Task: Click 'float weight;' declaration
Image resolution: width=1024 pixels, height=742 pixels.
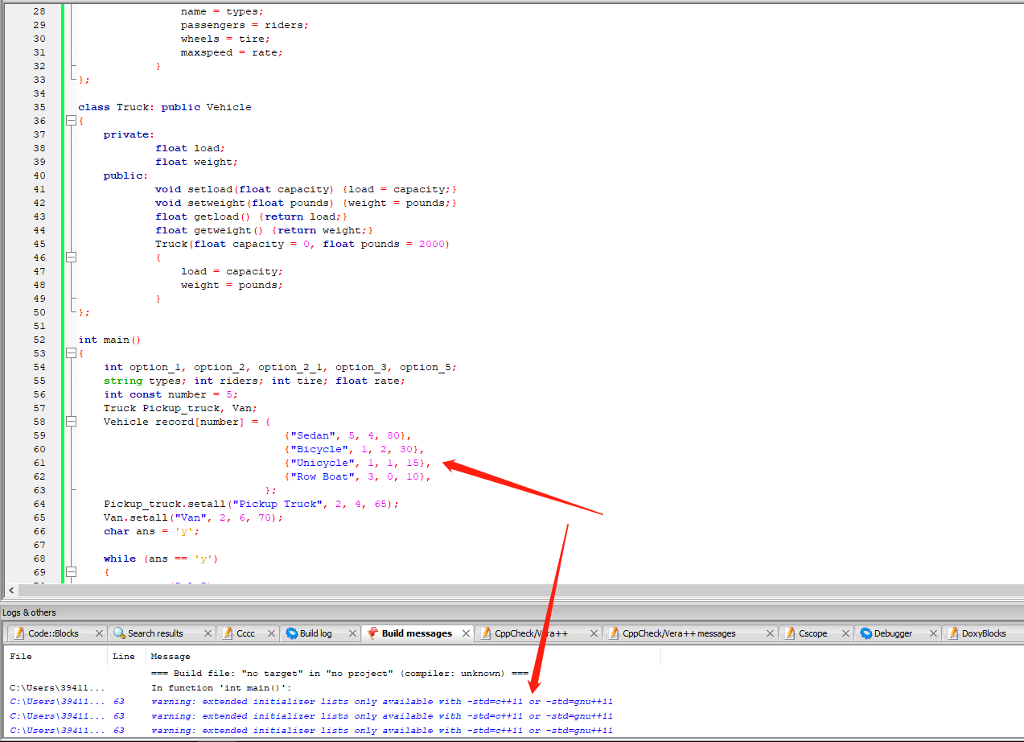Action: (197, 161)
